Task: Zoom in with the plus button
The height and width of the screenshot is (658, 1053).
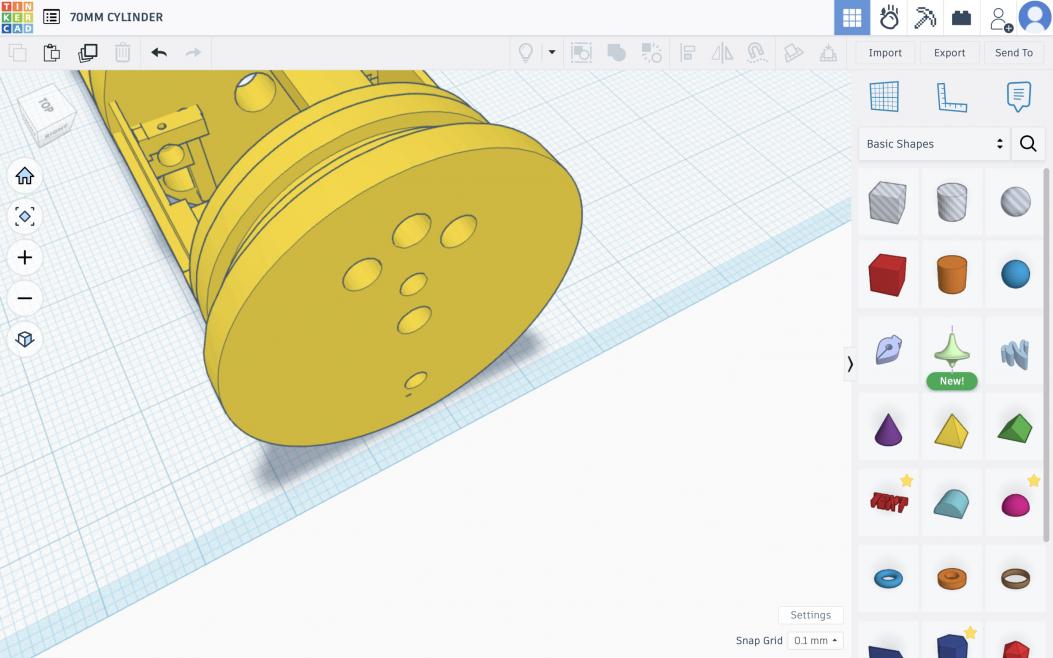Action: pyautogui.click(x=25, y=257)
